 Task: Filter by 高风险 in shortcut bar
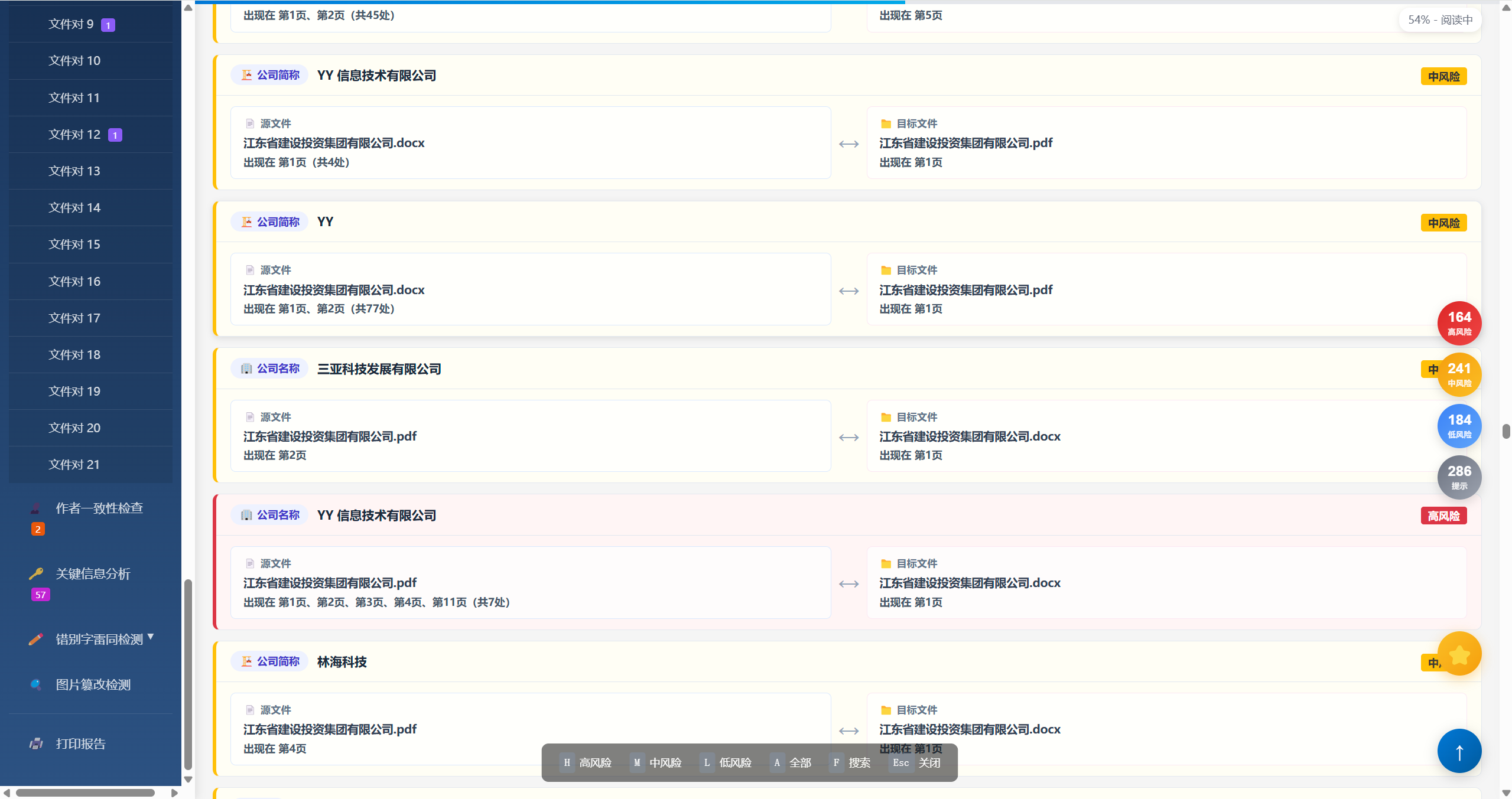(x=586, y=763)
